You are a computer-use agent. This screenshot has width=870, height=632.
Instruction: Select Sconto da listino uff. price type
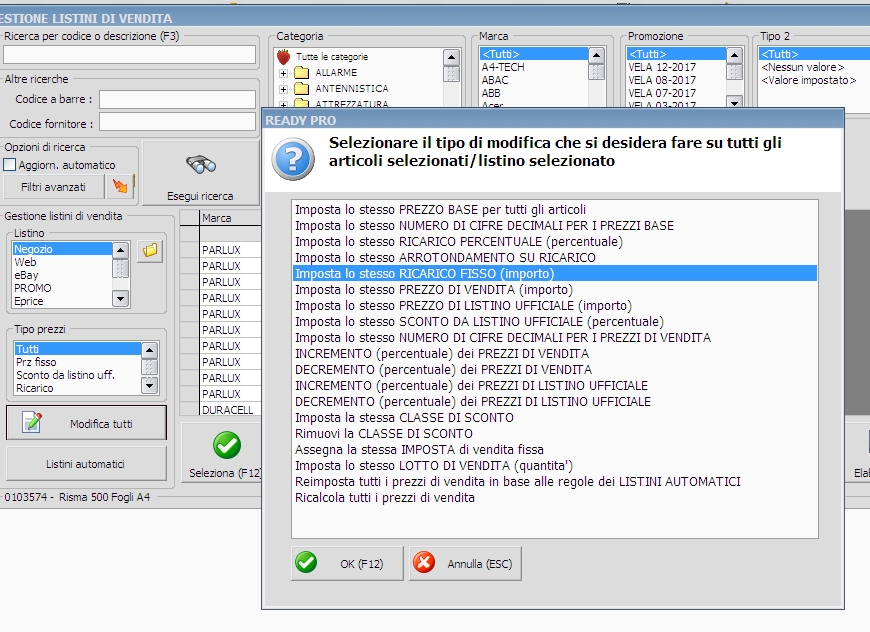(x=77, y=375)
